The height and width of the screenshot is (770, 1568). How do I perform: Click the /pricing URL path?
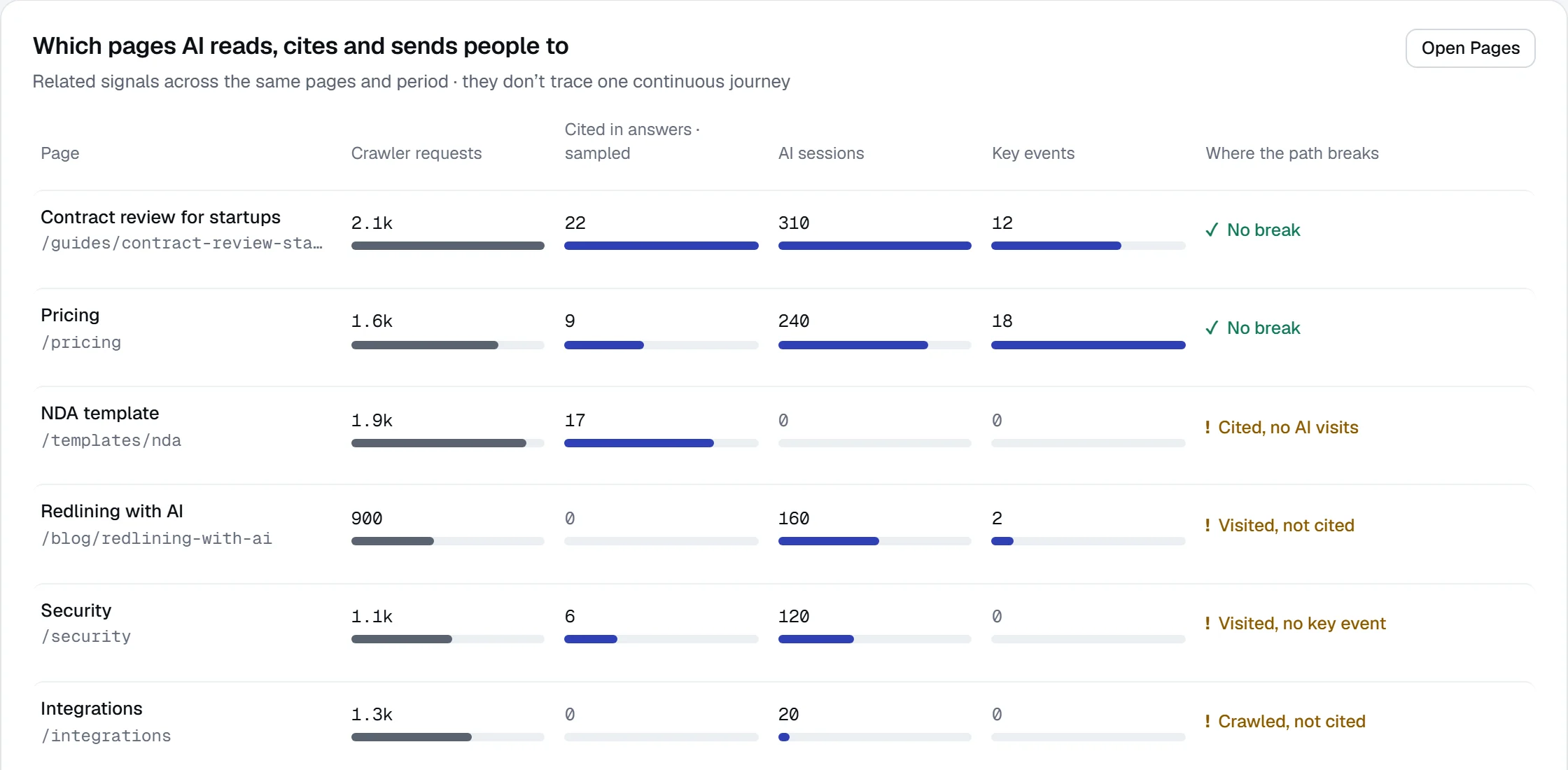tap(80, 342)
